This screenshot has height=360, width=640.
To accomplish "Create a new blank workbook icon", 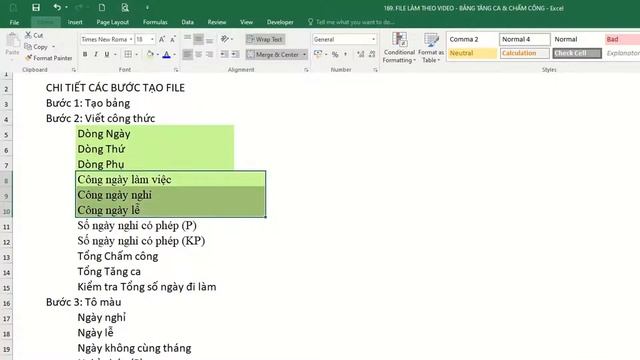I will [102, 7].
